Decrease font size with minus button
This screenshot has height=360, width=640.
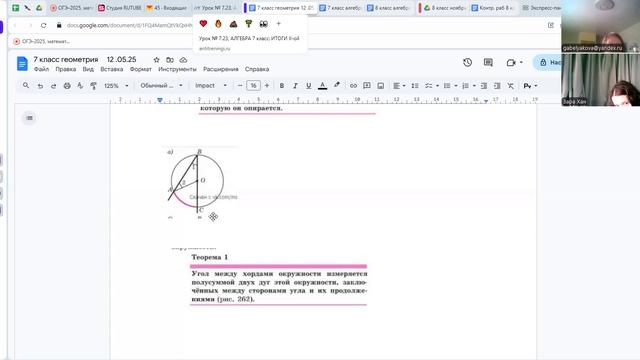(240, 86)
